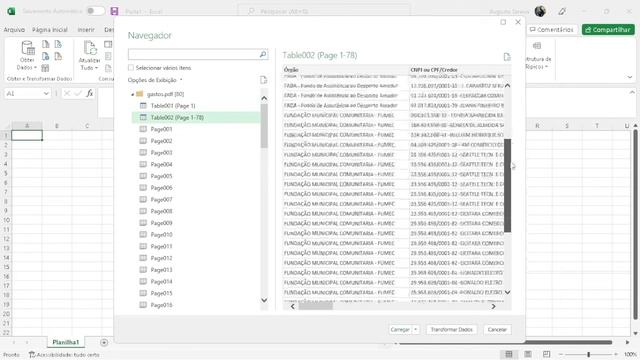Toggle Salvamento Automático switch
Image resolution: width=640 pixels, height=360 pixels.
tap(95, 11)
